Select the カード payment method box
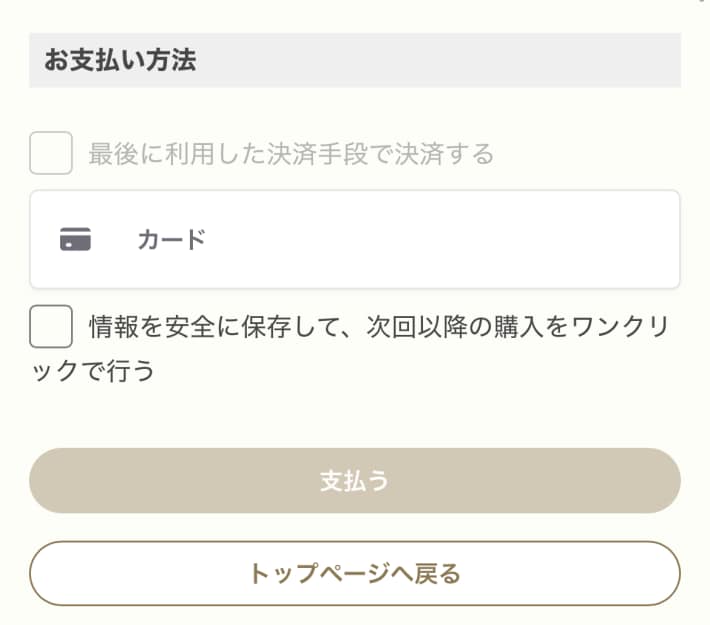 355,239
